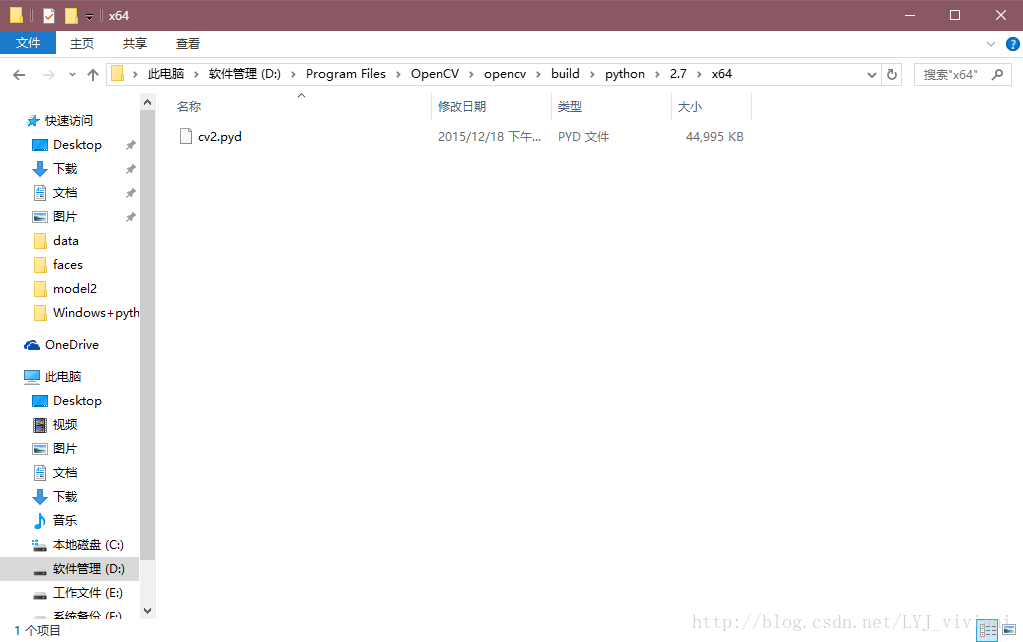Open pinned 下载 under quick access

pos(65,169)
